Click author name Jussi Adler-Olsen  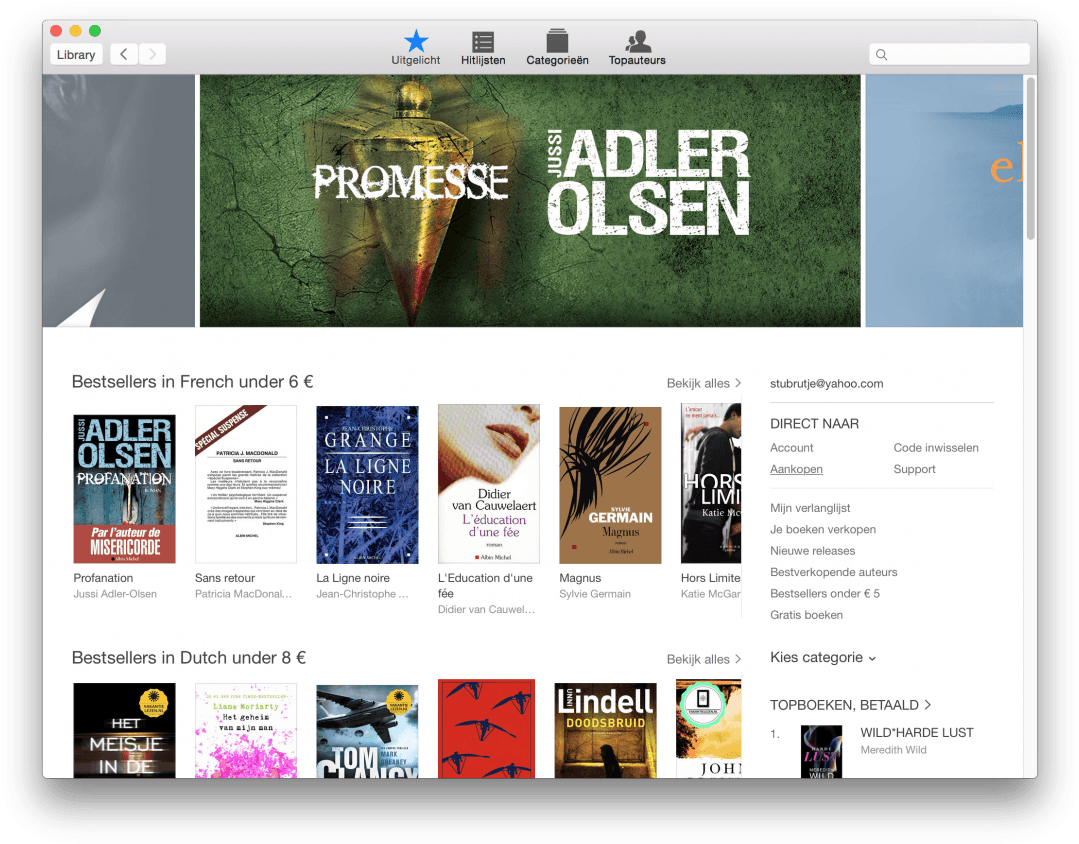click(115, 594)
